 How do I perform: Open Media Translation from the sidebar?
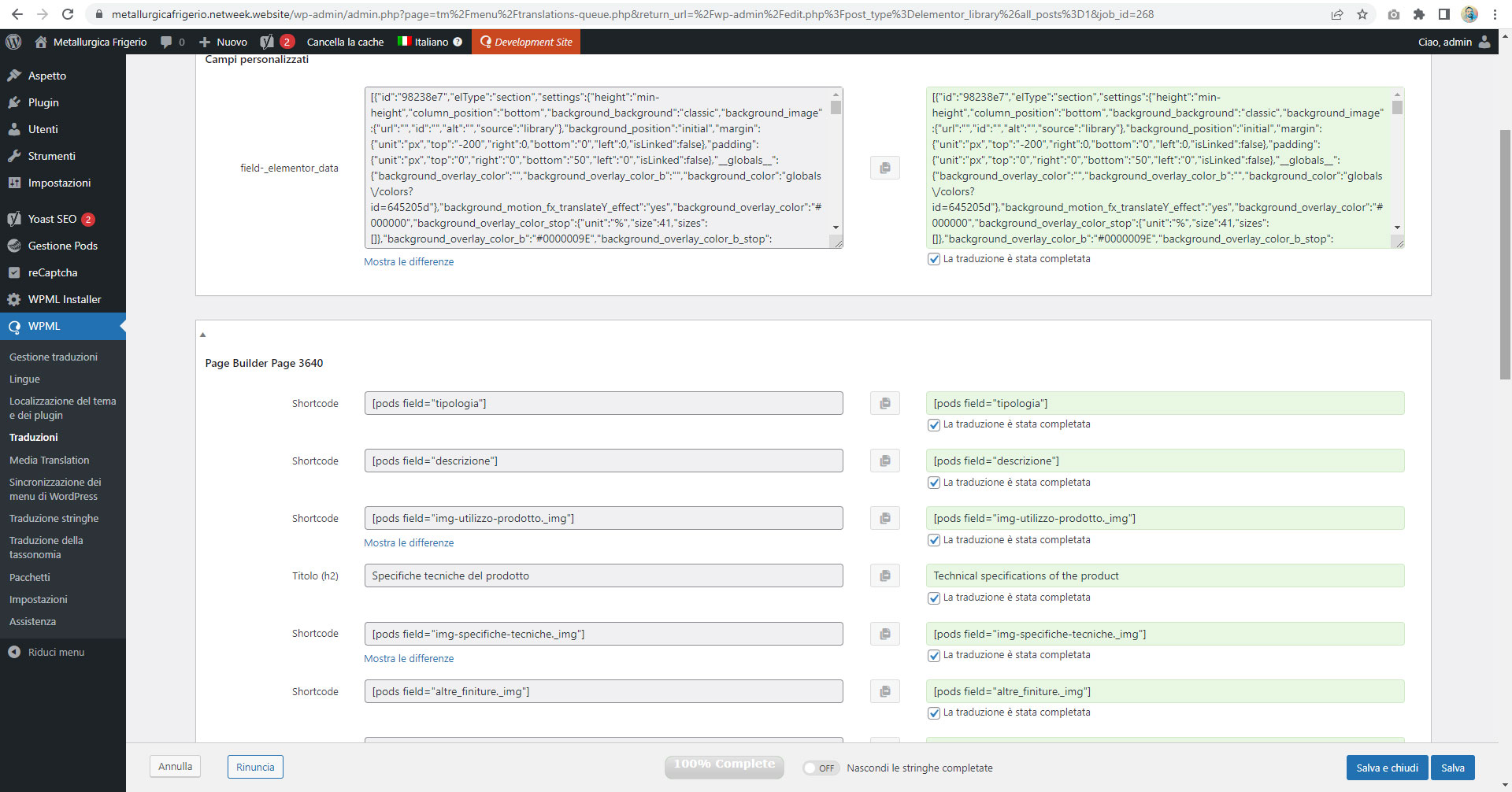pos(50,460)
